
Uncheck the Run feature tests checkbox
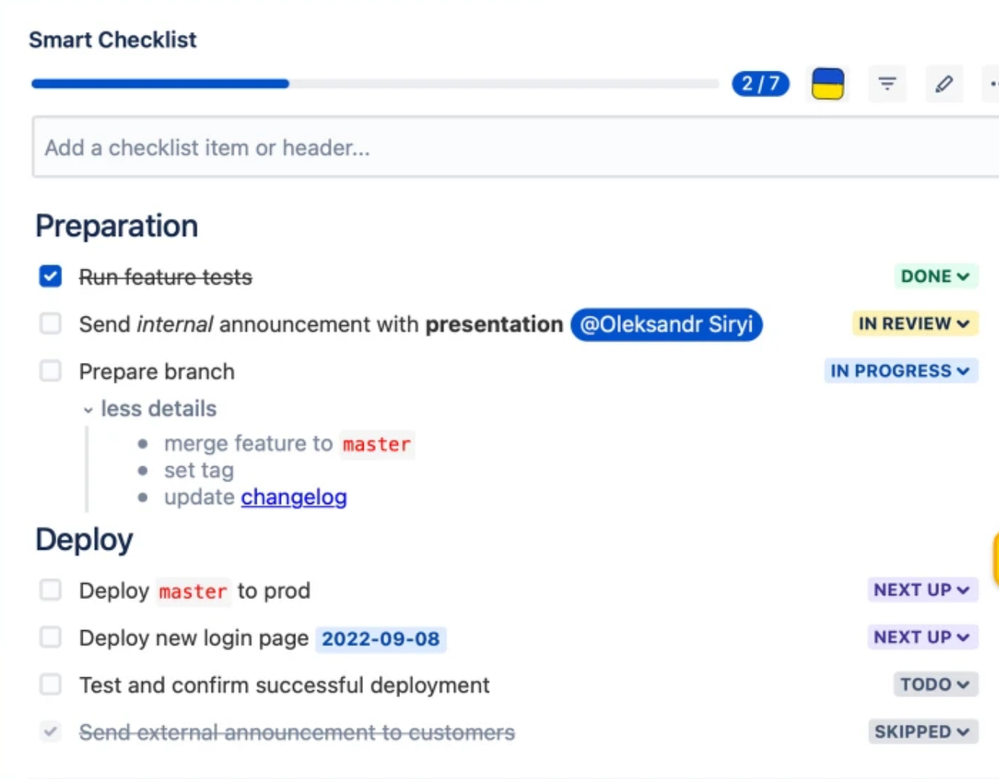pos(50,276)
